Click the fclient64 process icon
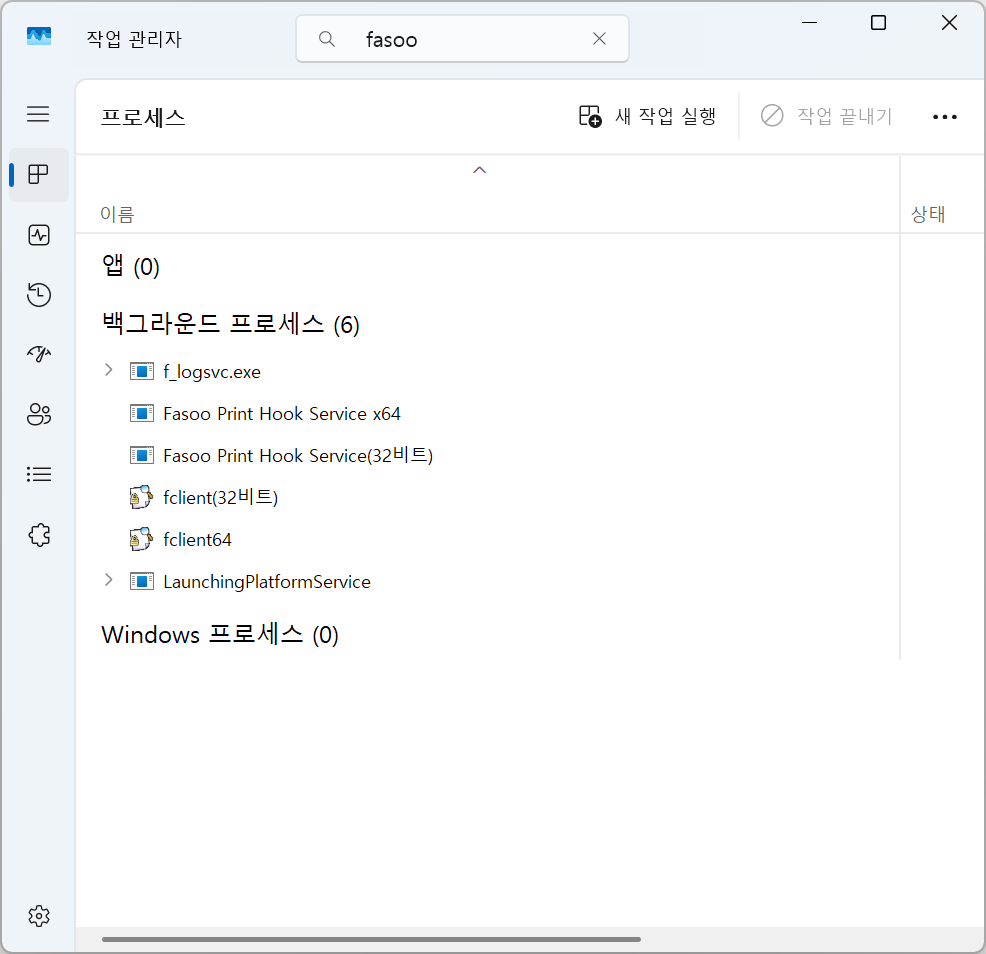This screenshot has height=954, width=986. [x=141, y=539]
